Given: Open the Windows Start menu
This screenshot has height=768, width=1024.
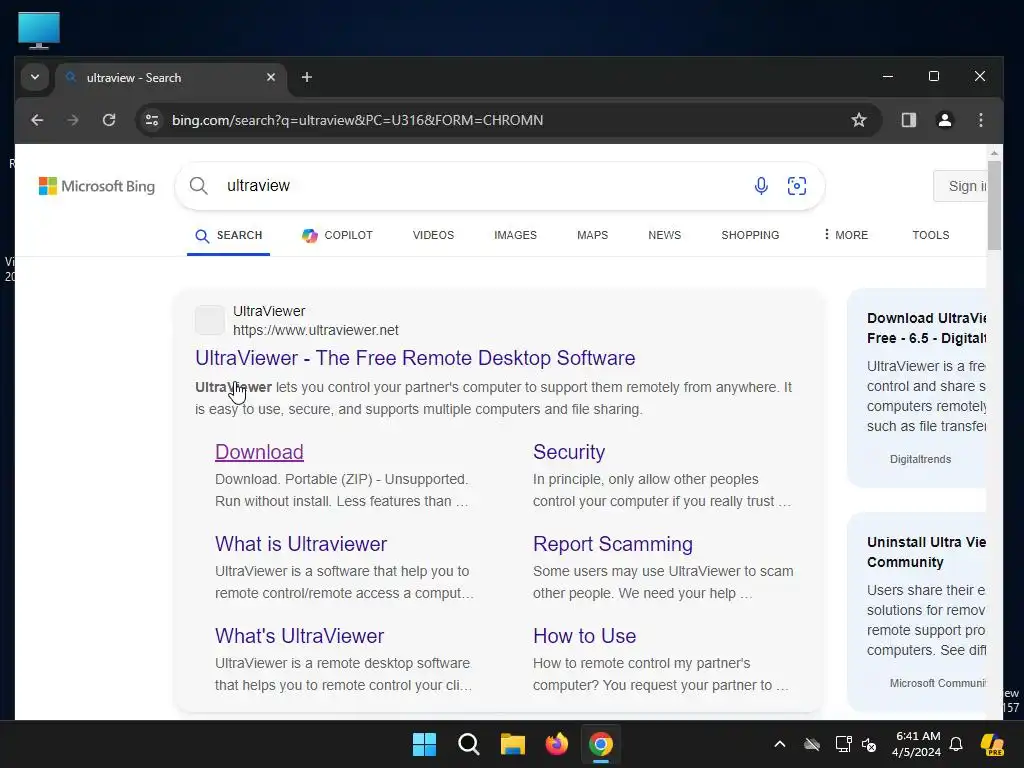Looking at the screenshot, I should (x=424, y=744).
